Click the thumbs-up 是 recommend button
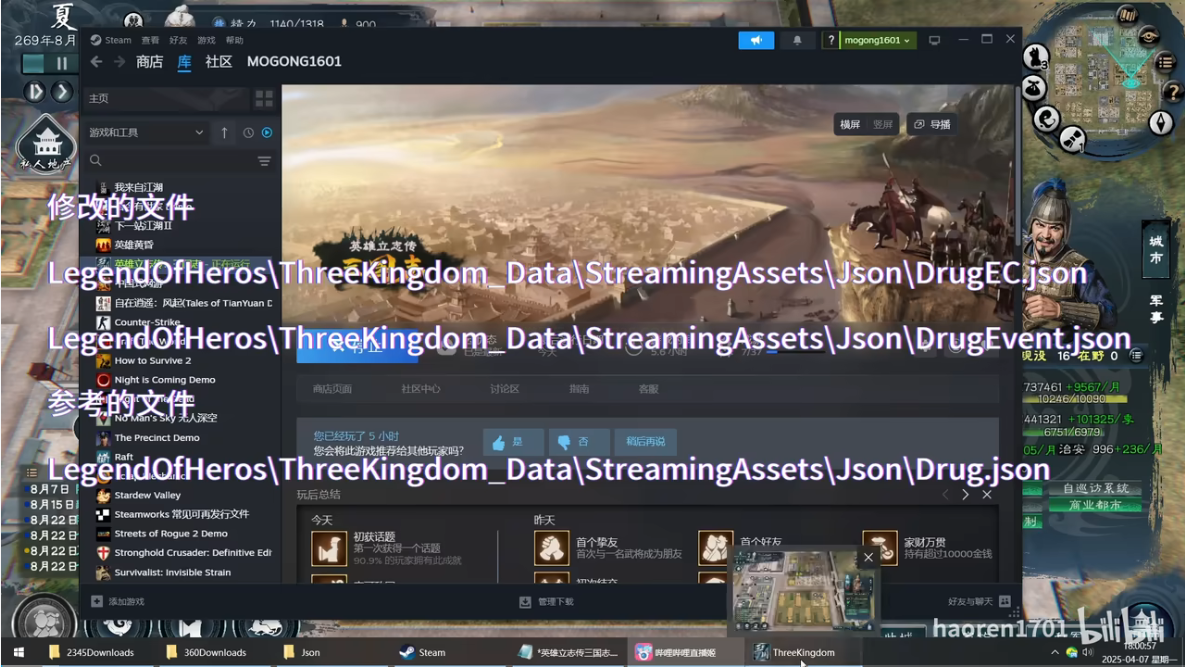This screenshot has height=667, width=1185. point(512,442)
